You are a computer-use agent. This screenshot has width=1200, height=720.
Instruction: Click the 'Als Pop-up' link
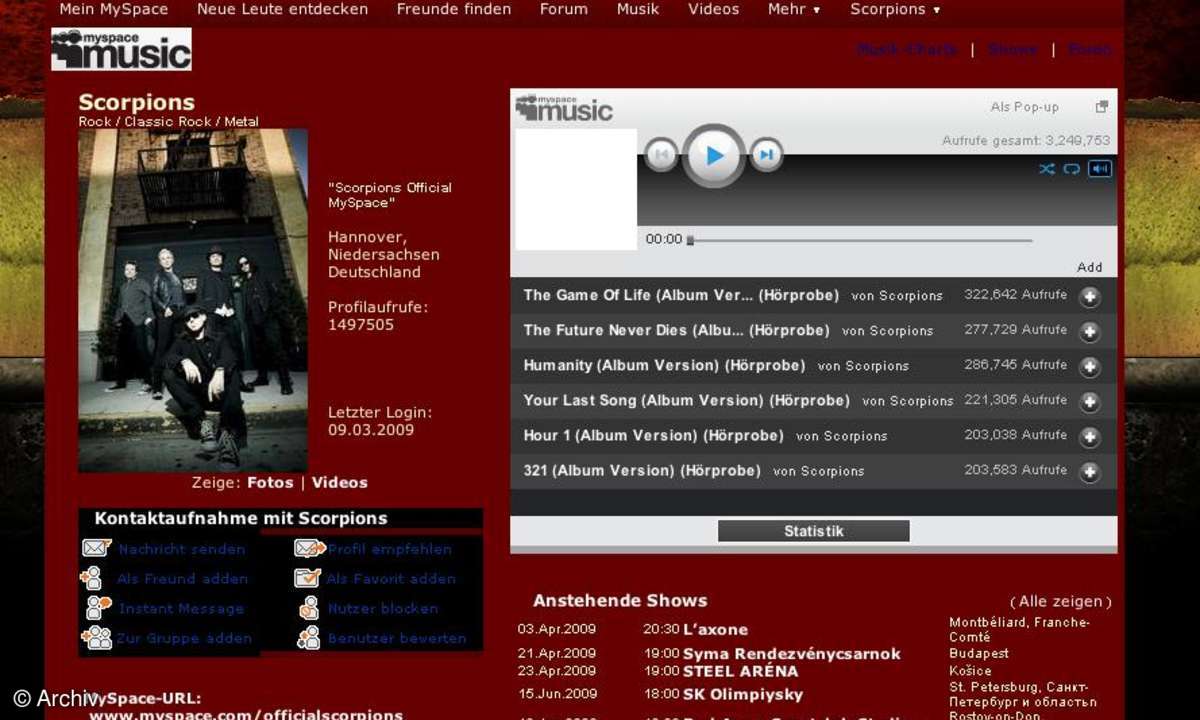pos(1024,107)
